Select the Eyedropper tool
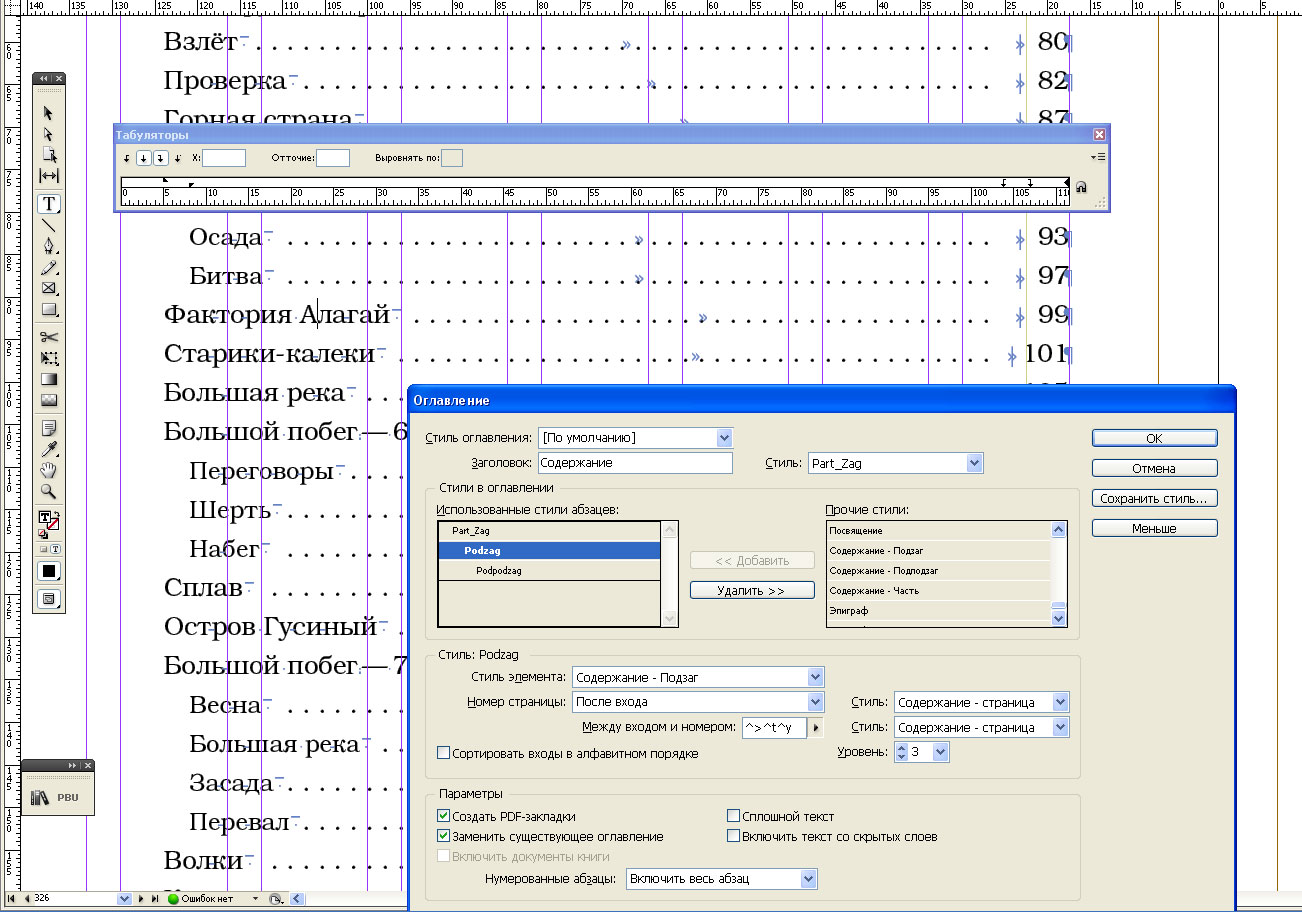Image resolution: width=1302 pixels, height=912 pixels. coord(48,449)
